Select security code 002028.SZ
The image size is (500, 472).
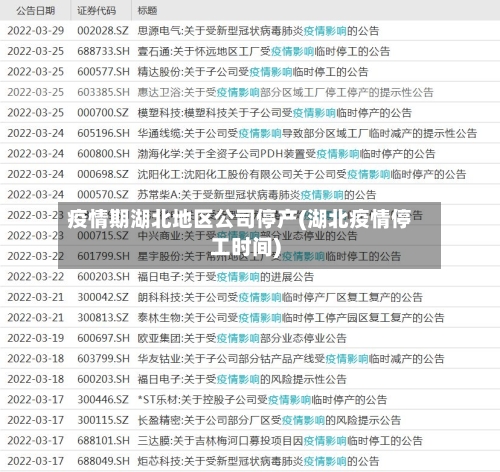pos(103,31)
